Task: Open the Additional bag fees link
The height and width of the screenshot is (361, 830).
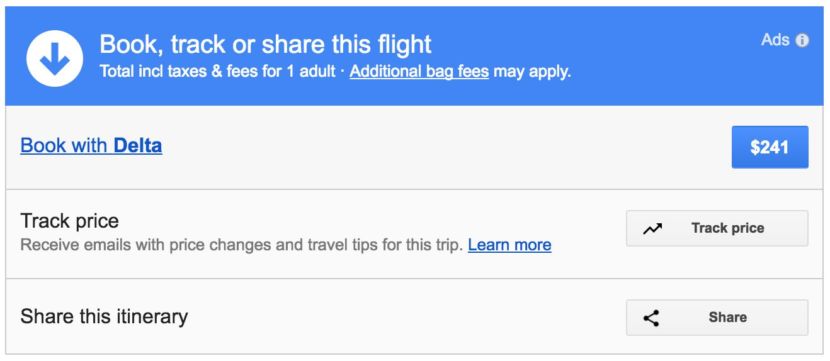Action: pos(419,71)
